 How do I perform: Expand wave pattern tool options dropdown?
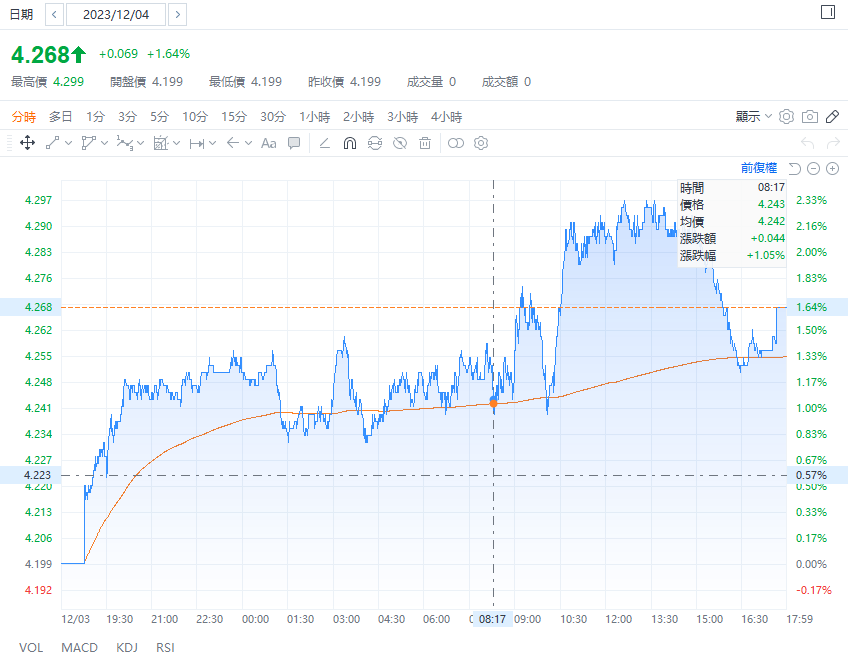click(141, 143)
